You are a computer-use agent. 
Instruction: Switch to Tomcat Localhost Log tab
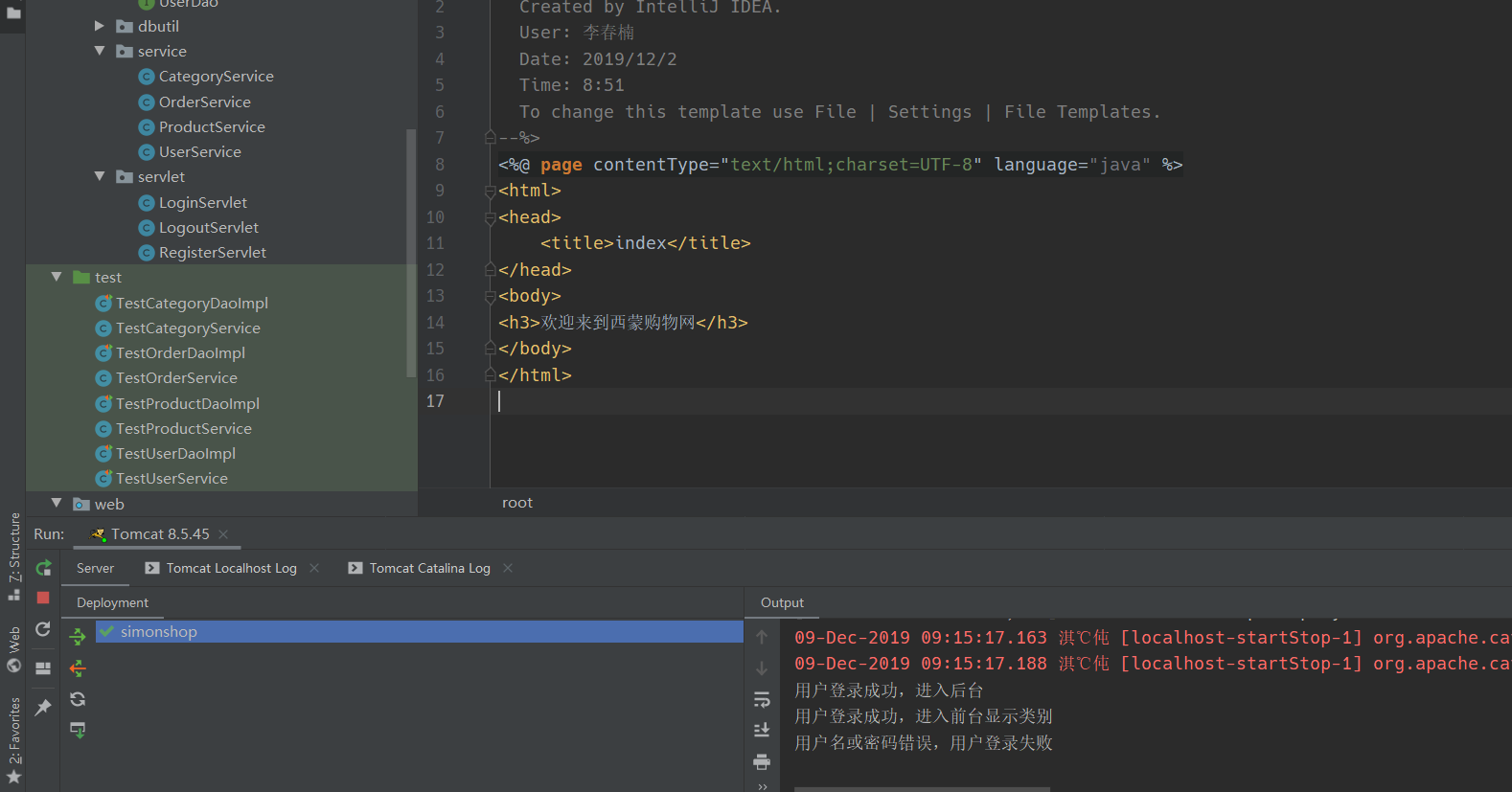pos(231,568)
